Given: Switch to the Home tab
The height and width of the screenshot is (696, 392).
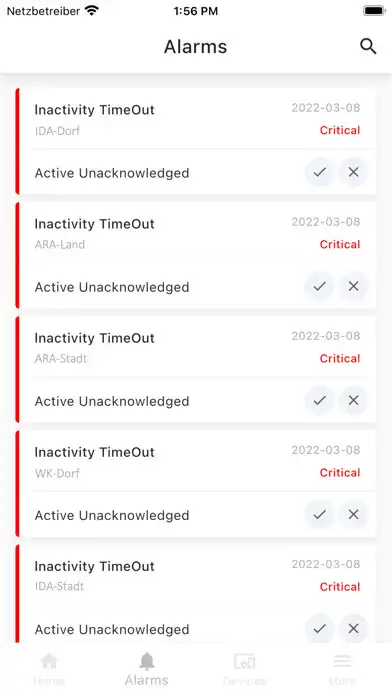Looking at the screenshot, I should pyautogui.click(x=49, y=669).
